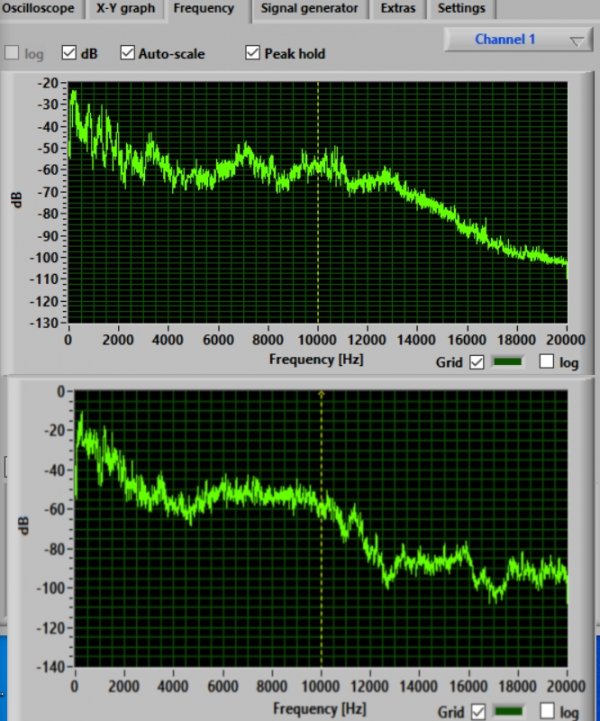
Task: Toggle the Grid checkbox under the lower graph
Action: pos(476,712)
